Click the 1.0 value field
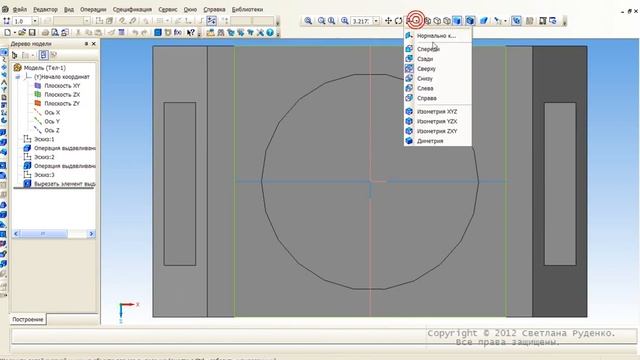640x360 pixels. point(22,21)
